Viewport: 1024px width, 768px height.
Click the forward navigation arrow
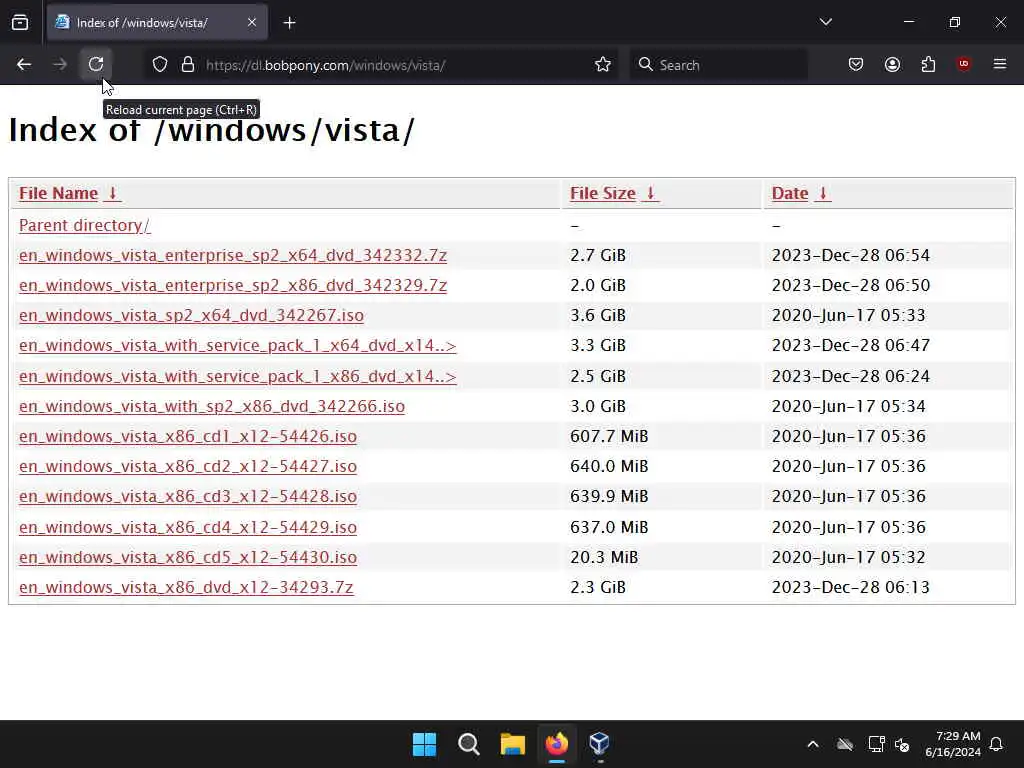(x=59, y=64)
